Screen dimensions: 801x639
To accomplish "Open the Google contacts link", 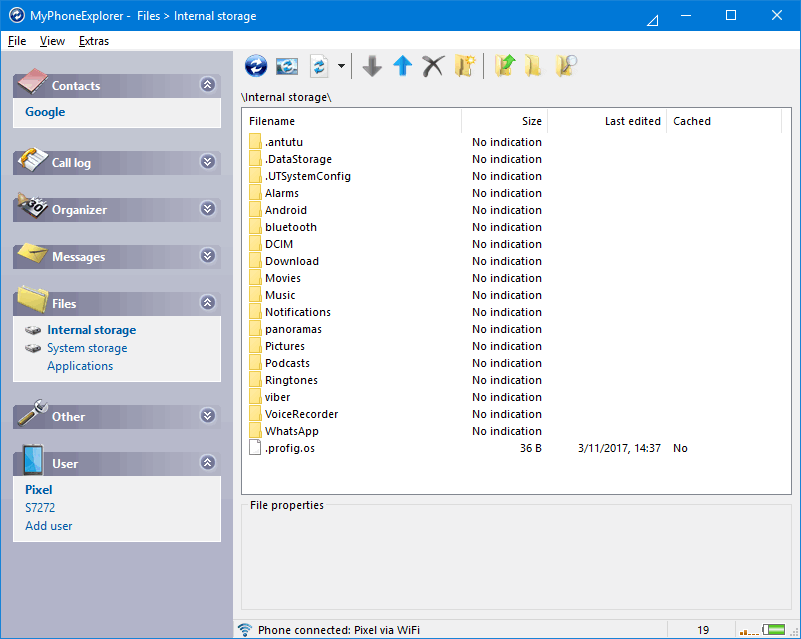I will (45, 112).
